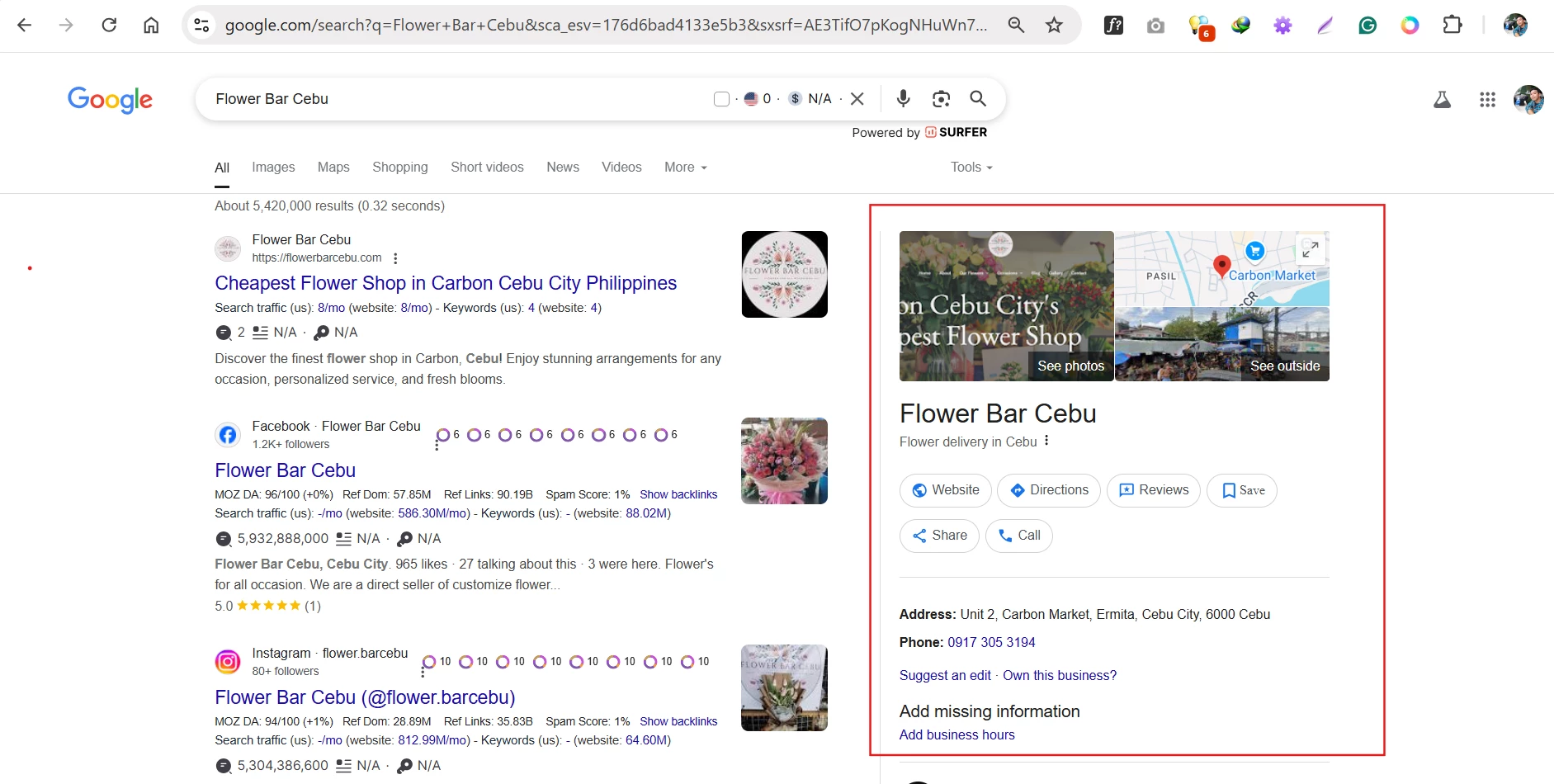The height and width of the screenshot is (784, 1554).
Task: Start voice search with the microphone
Action: pos(904,99)
